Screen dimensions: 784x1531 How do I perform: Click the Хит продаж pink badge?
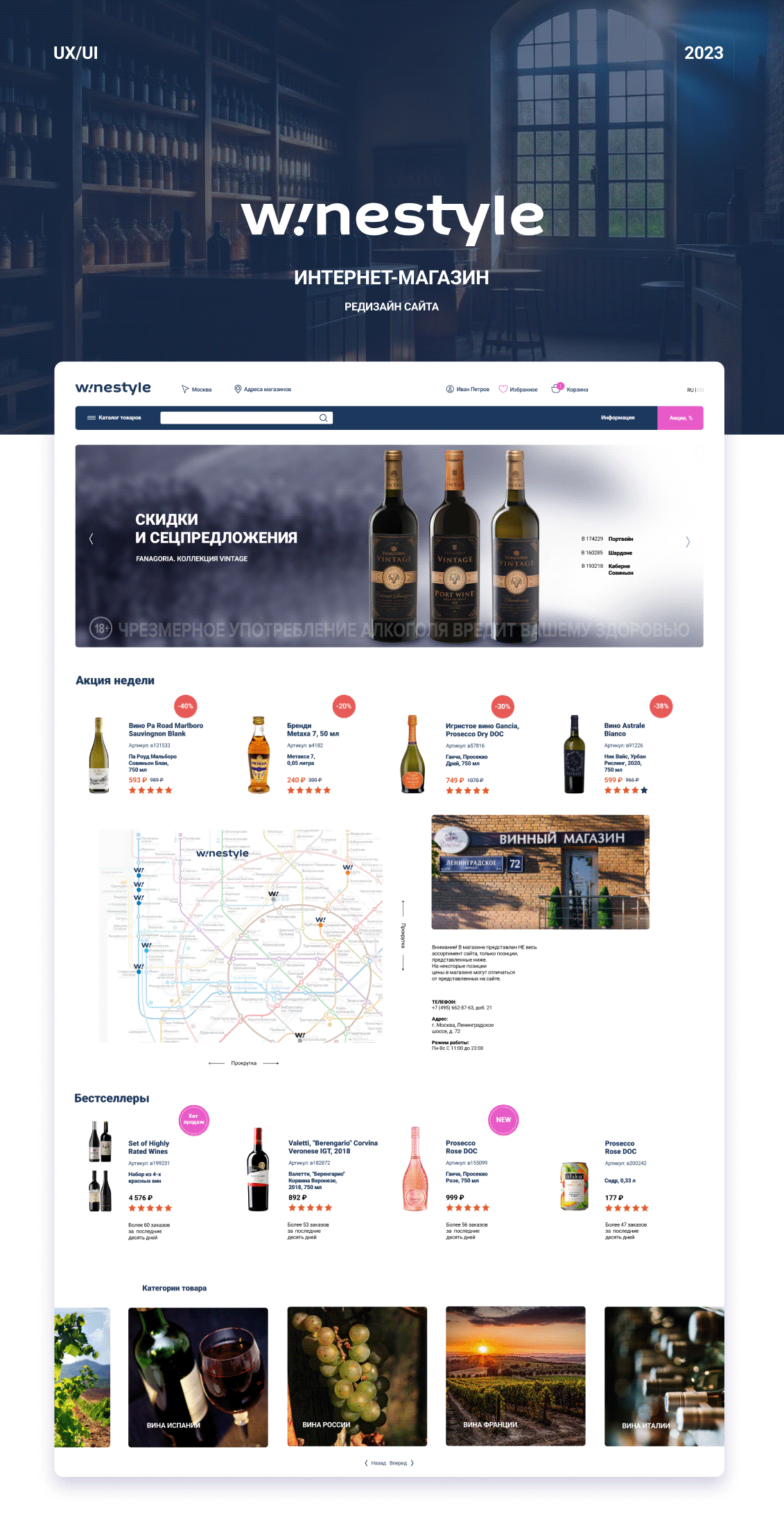click(193, 1119)
